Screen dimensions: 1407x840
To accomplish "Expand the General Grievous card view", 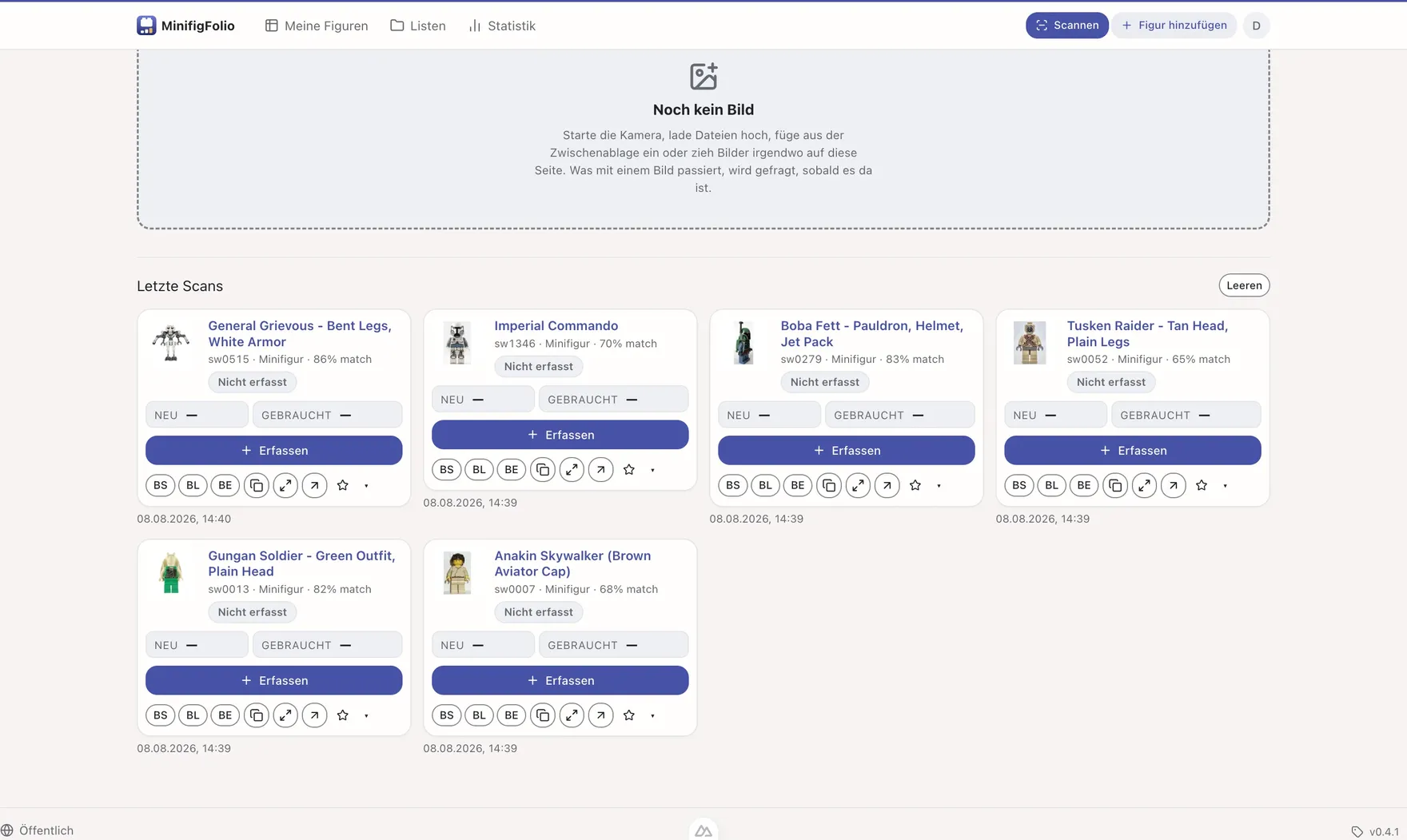I will pos(285,485).
